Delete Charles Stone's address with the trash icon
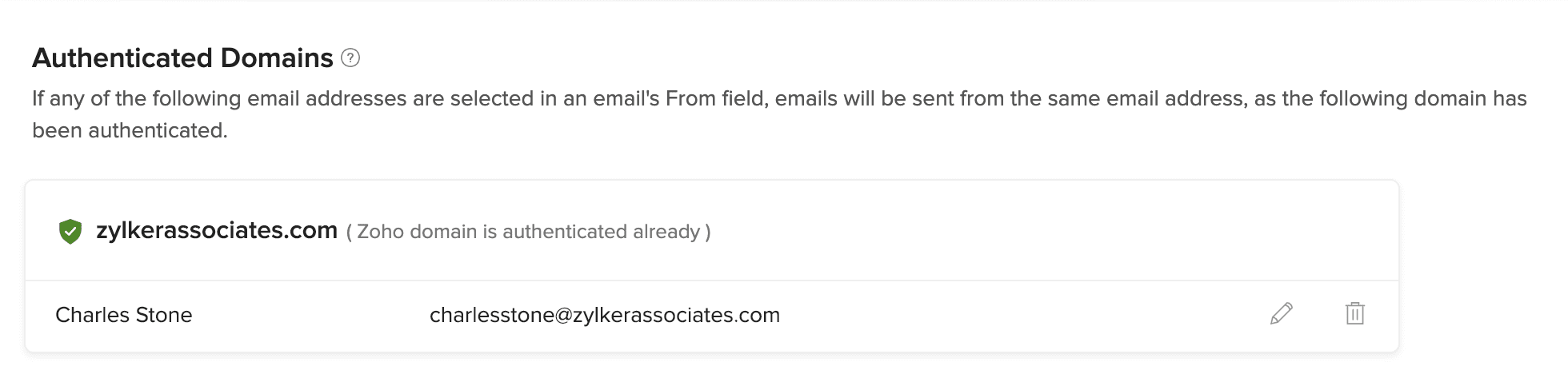Image resolution: width=1568 pixels, height=374 pixels. tap(1354, 313)
